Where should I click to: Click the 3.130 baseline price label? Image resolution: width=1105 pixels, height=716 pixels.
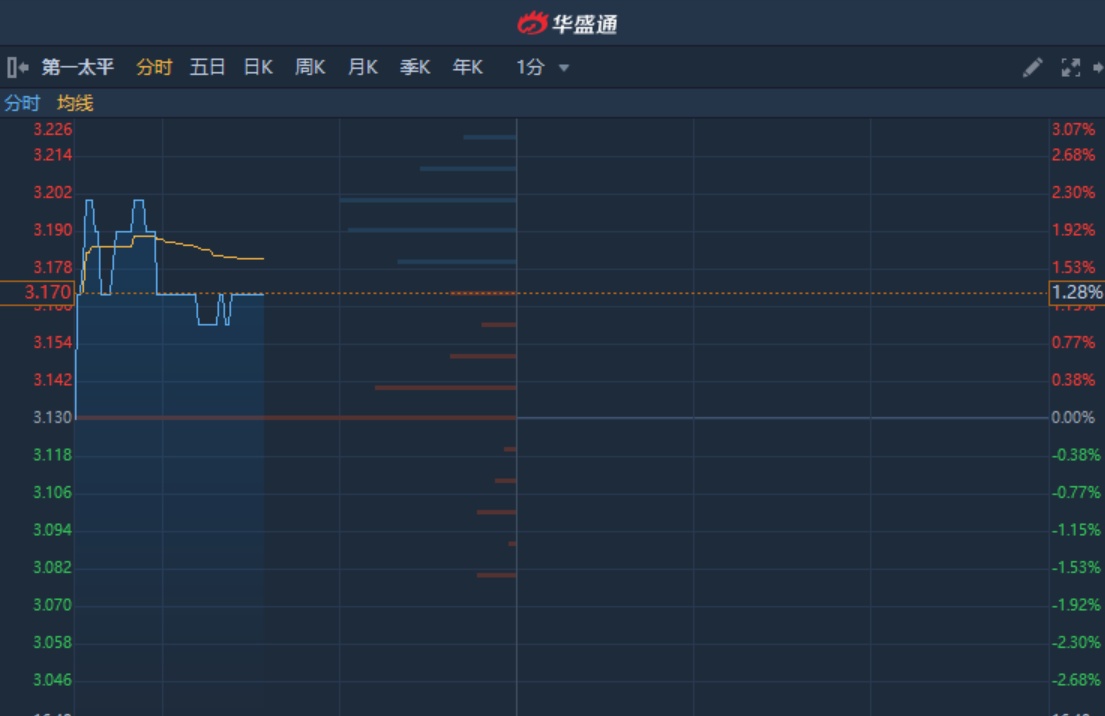tap(53, 418)
